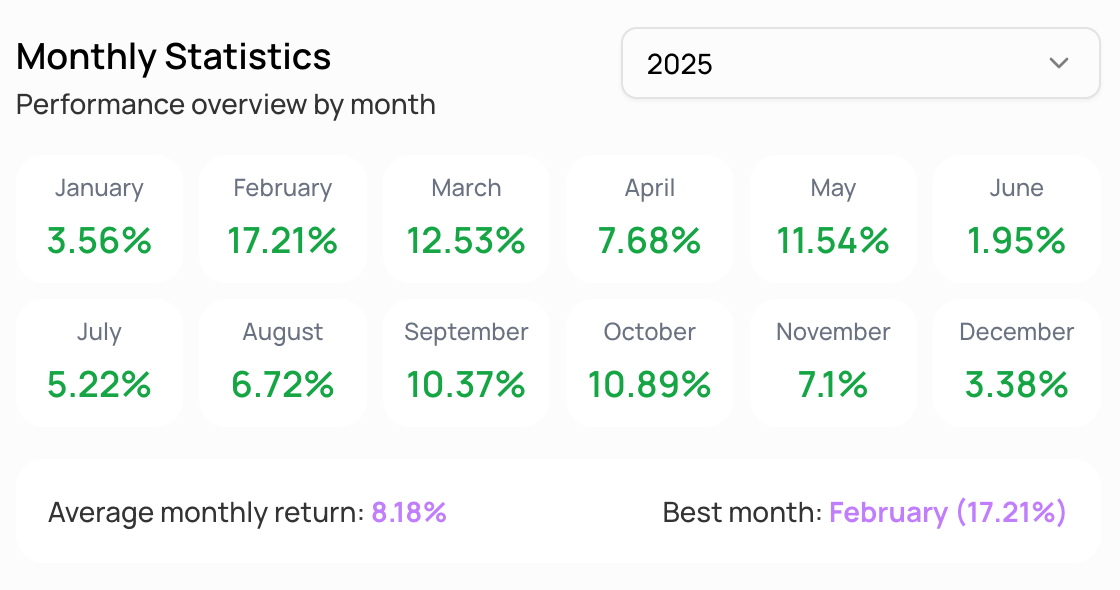Image resolution: width=1120 pixels, height=590 pixels.
Task: Click the June 1.95% card
Action: click(x=1016, y=218)
